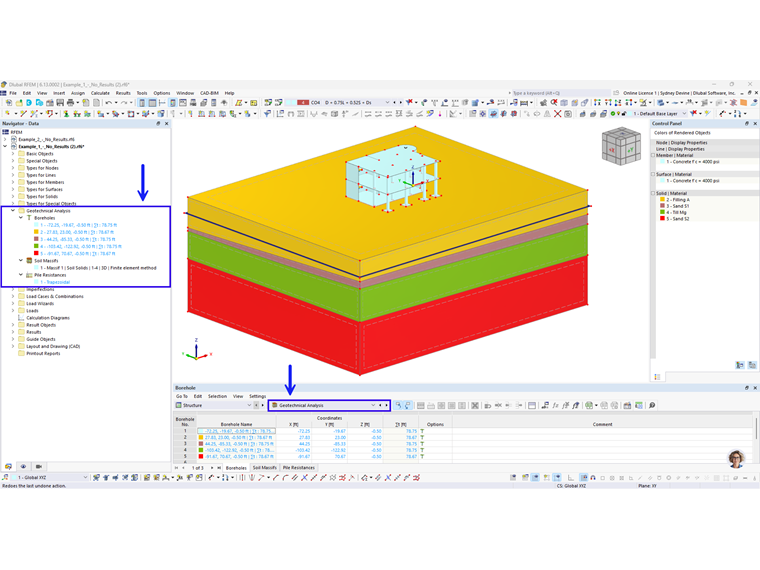The image size is (760, 570).
Task: Open the Go To menu in Borehole panel
Action: (x=182, y=396)
